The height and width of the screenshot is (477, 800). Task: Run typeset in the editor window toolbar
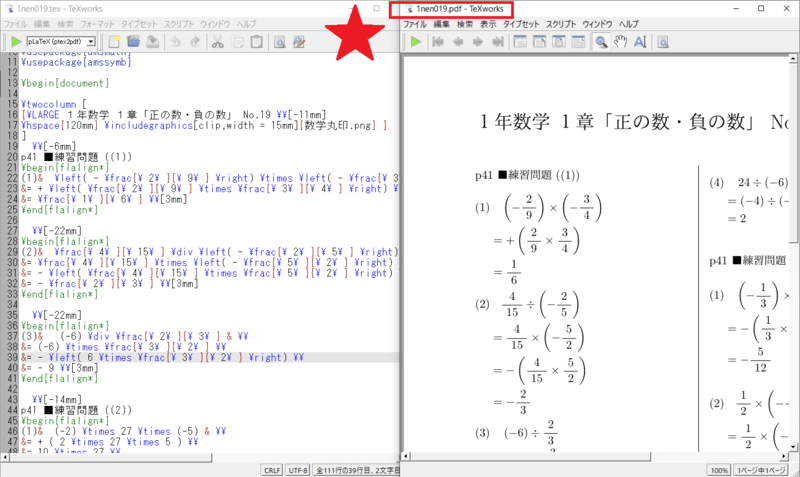click(16, 42)
